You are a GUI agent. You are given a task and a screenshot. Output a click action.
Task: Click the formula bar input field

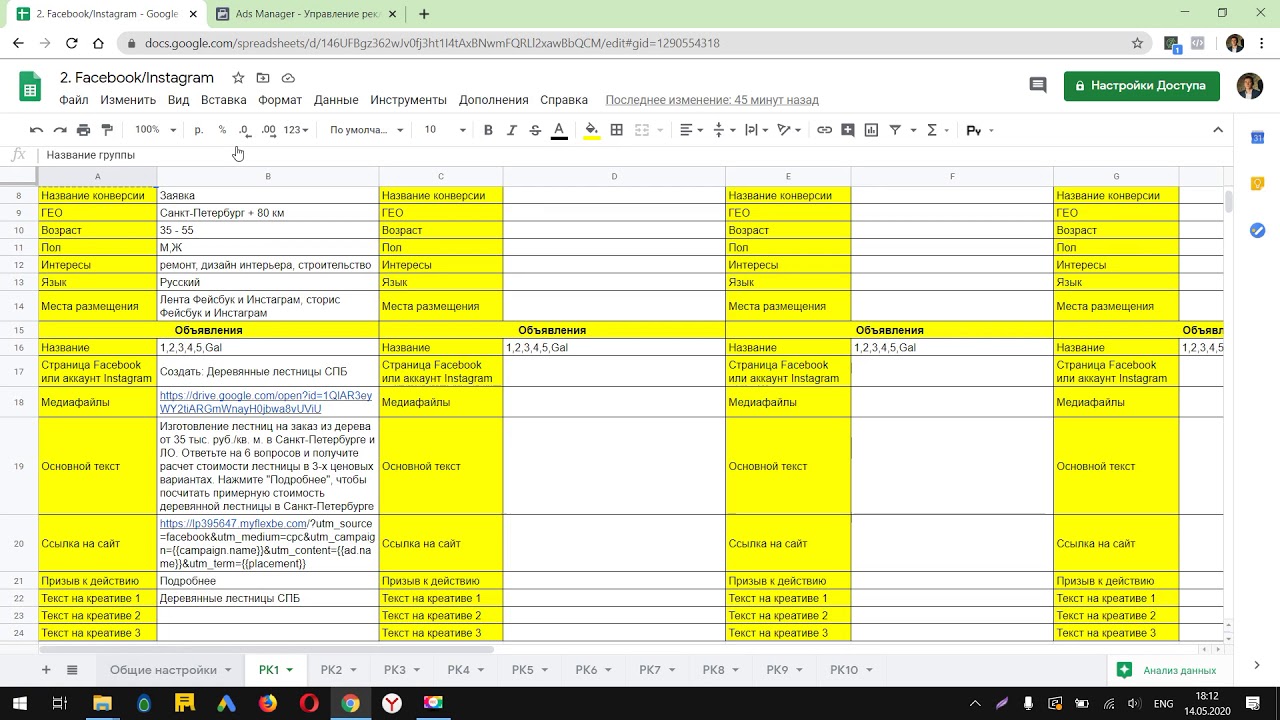pos(600,155)
